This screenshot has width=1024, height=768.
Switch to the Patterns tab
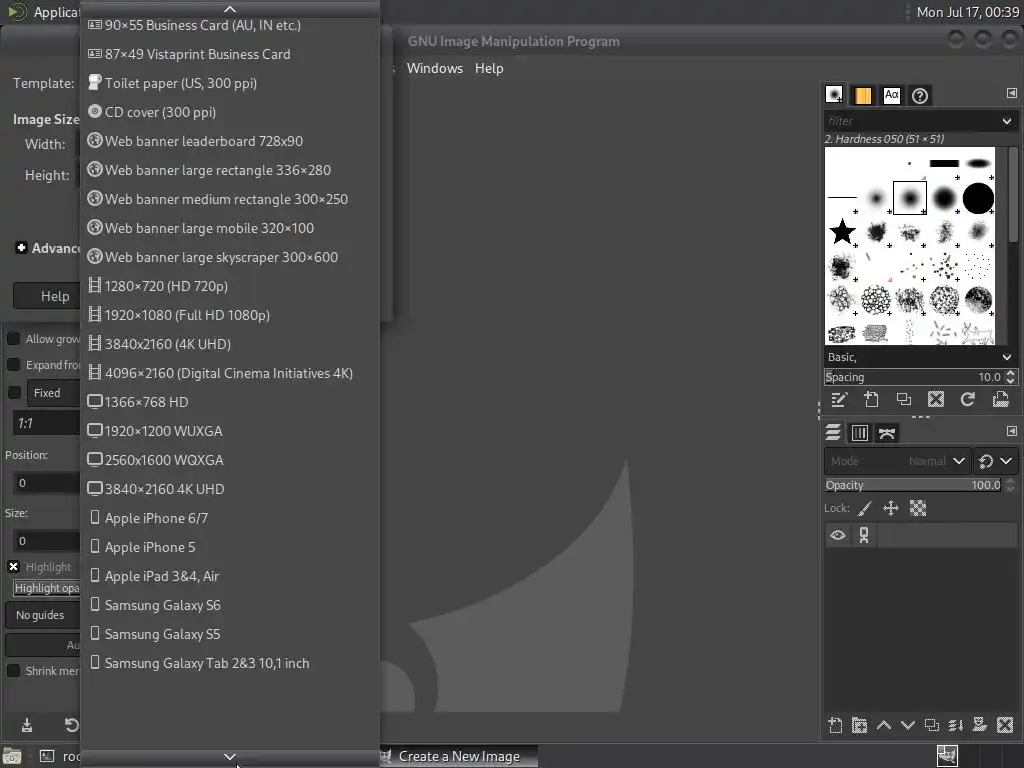[863, 95]
